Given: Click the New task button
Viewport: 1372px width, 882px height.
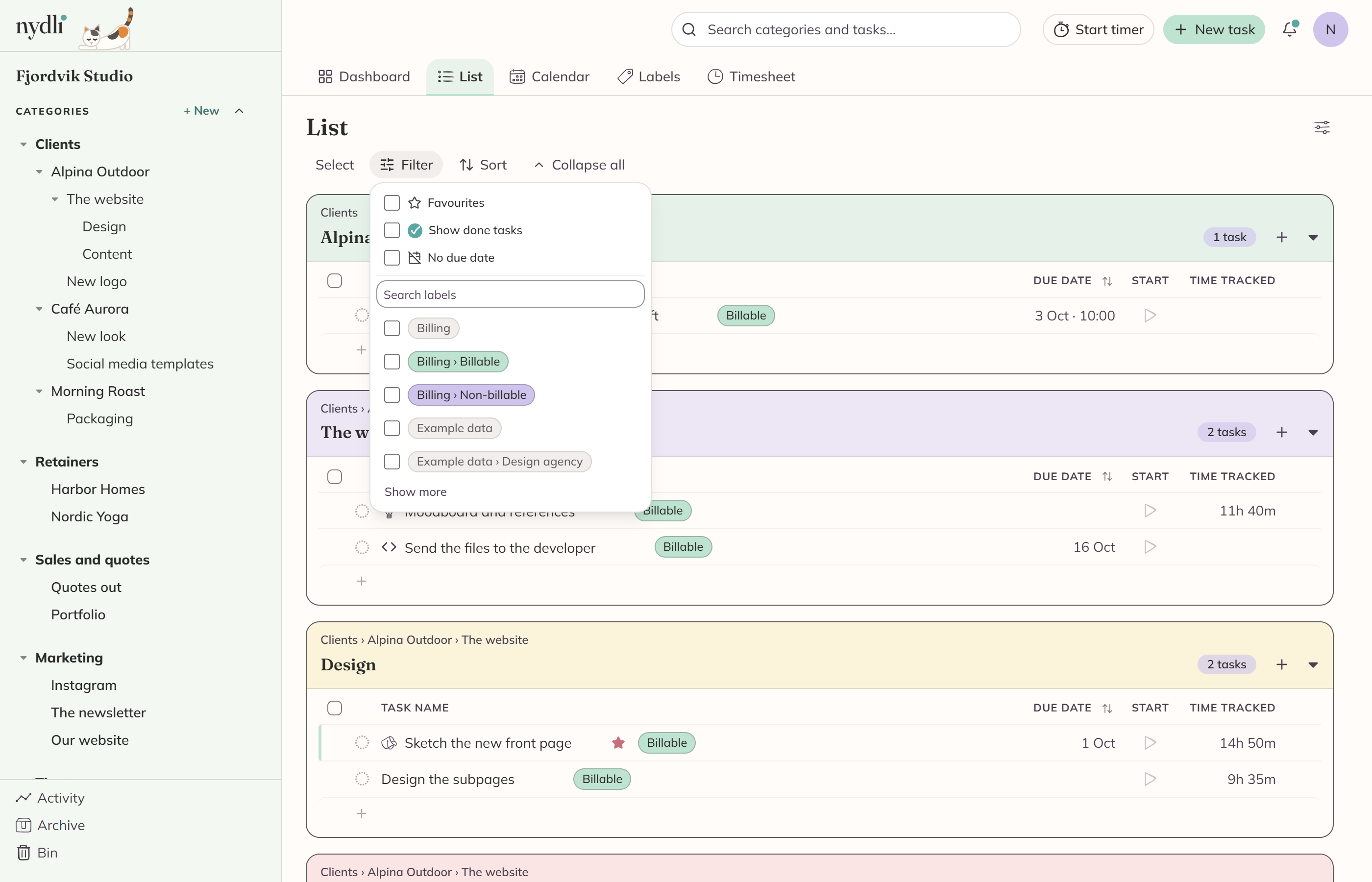Looking at the screenshot, I should coord(1214,29).
